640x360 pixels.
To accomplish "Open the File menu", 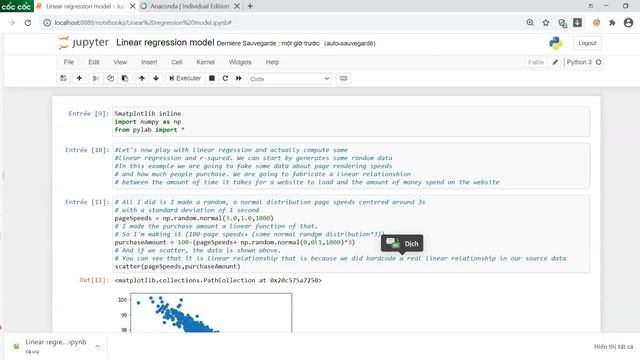I will tap(69, 62).
